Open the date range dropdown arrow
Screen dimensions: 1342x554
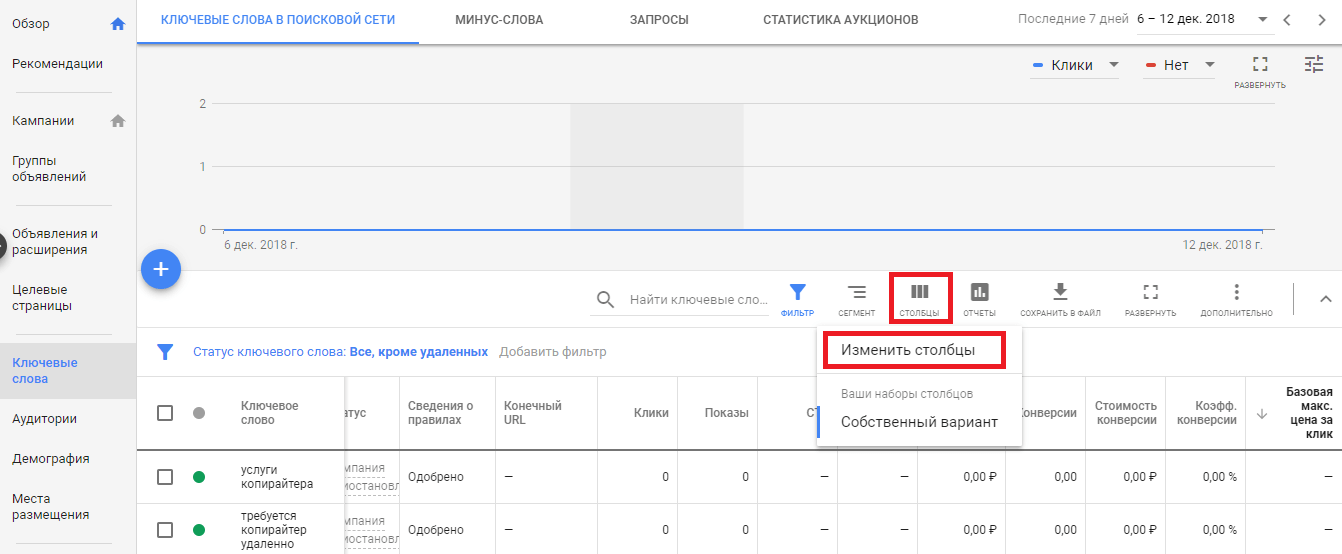tap(1263, 20)
